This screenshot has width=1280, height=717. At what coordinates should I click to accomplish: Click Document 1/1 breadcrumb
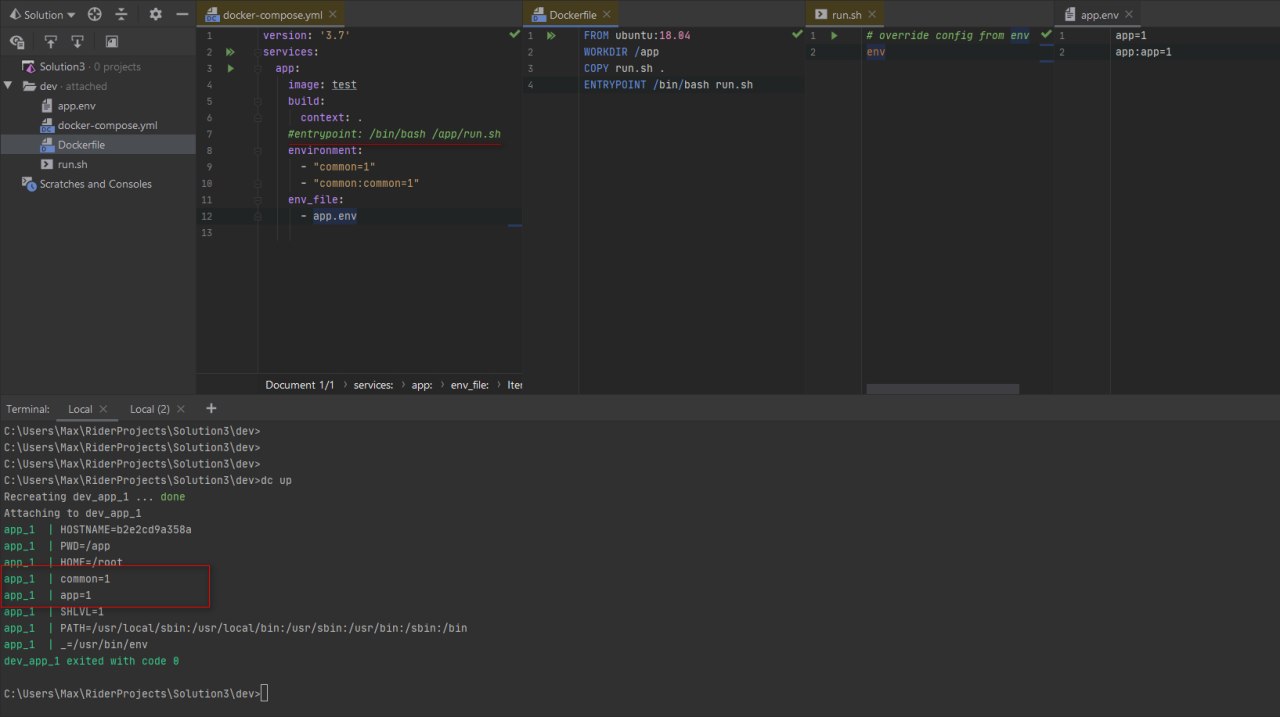300,385
